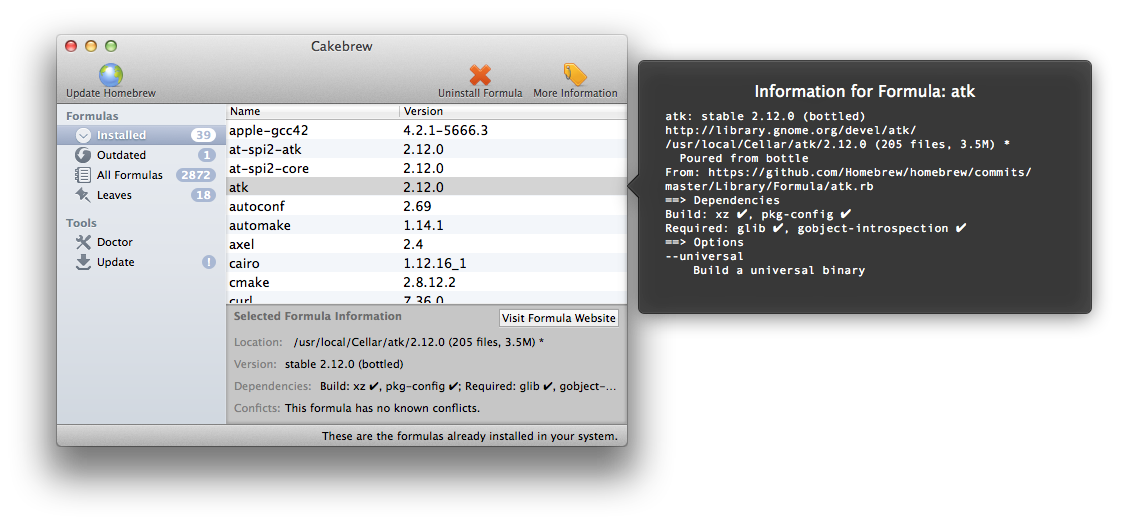Click the Visit Formula Website button
This screenshot has height=525, width=1129.
click(x=559, y=318)
